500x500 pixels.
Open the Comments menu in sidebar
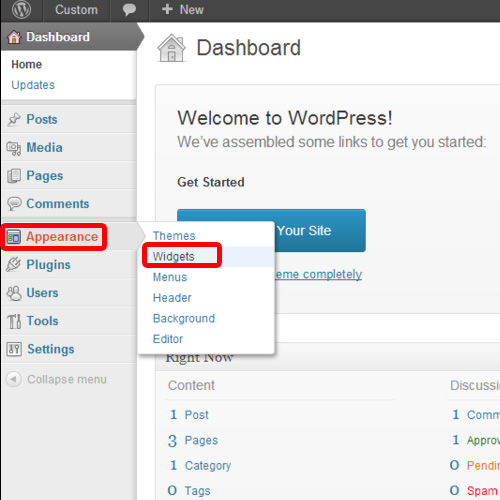pos(58,204)
